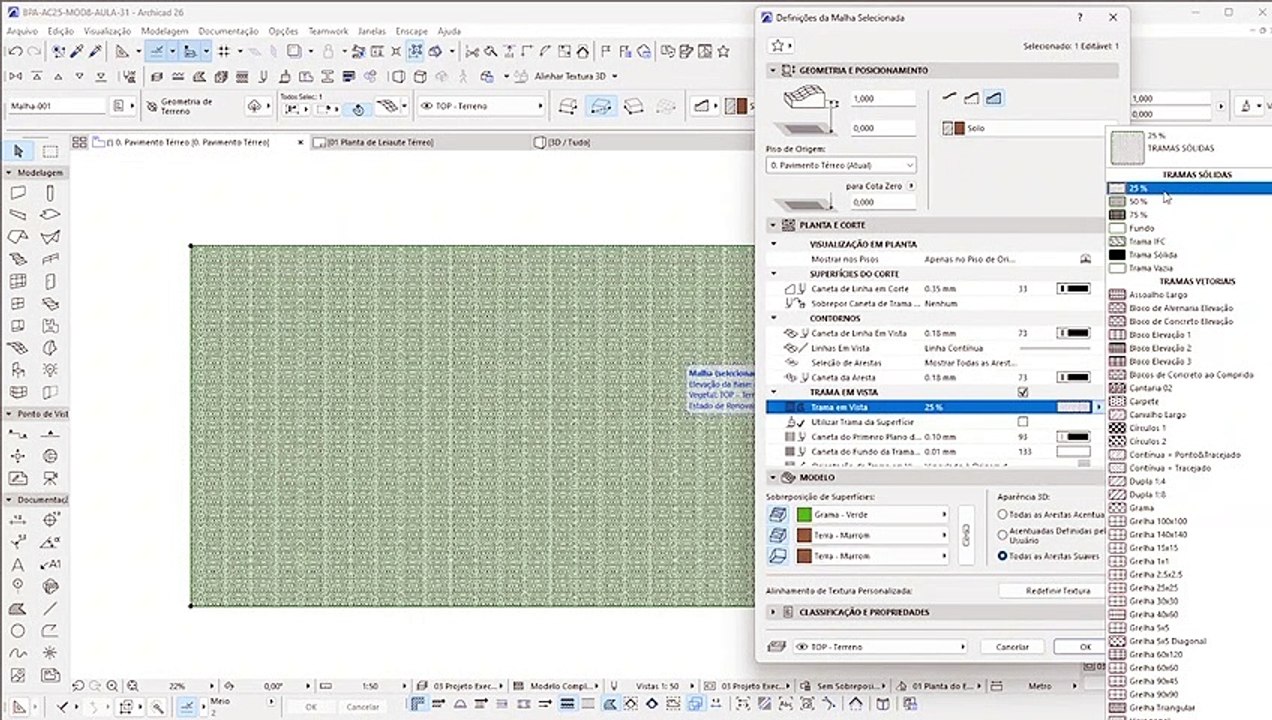Screen dimensions: 1272x720
Task: Collapse Planta e Corte section
Action: 773,225
